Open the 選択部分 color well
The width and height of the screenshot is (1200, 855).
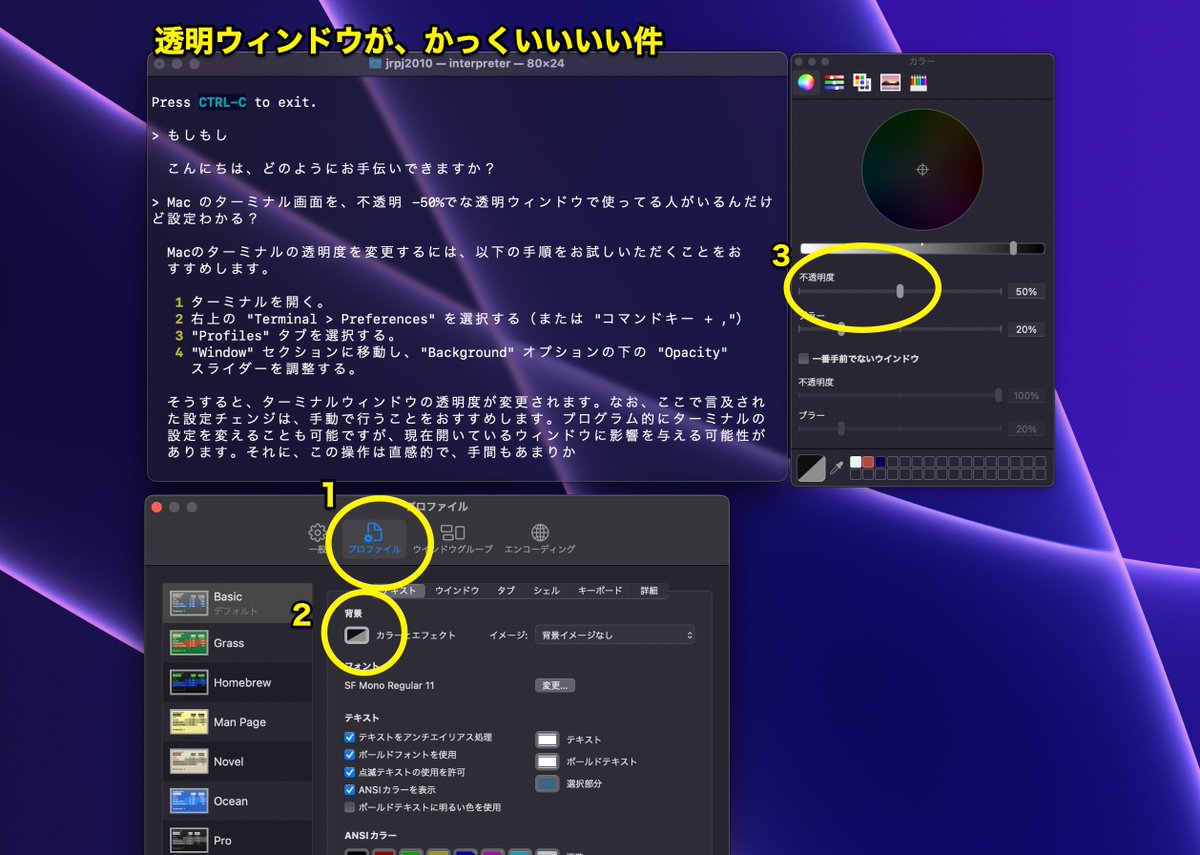point(547,783)
